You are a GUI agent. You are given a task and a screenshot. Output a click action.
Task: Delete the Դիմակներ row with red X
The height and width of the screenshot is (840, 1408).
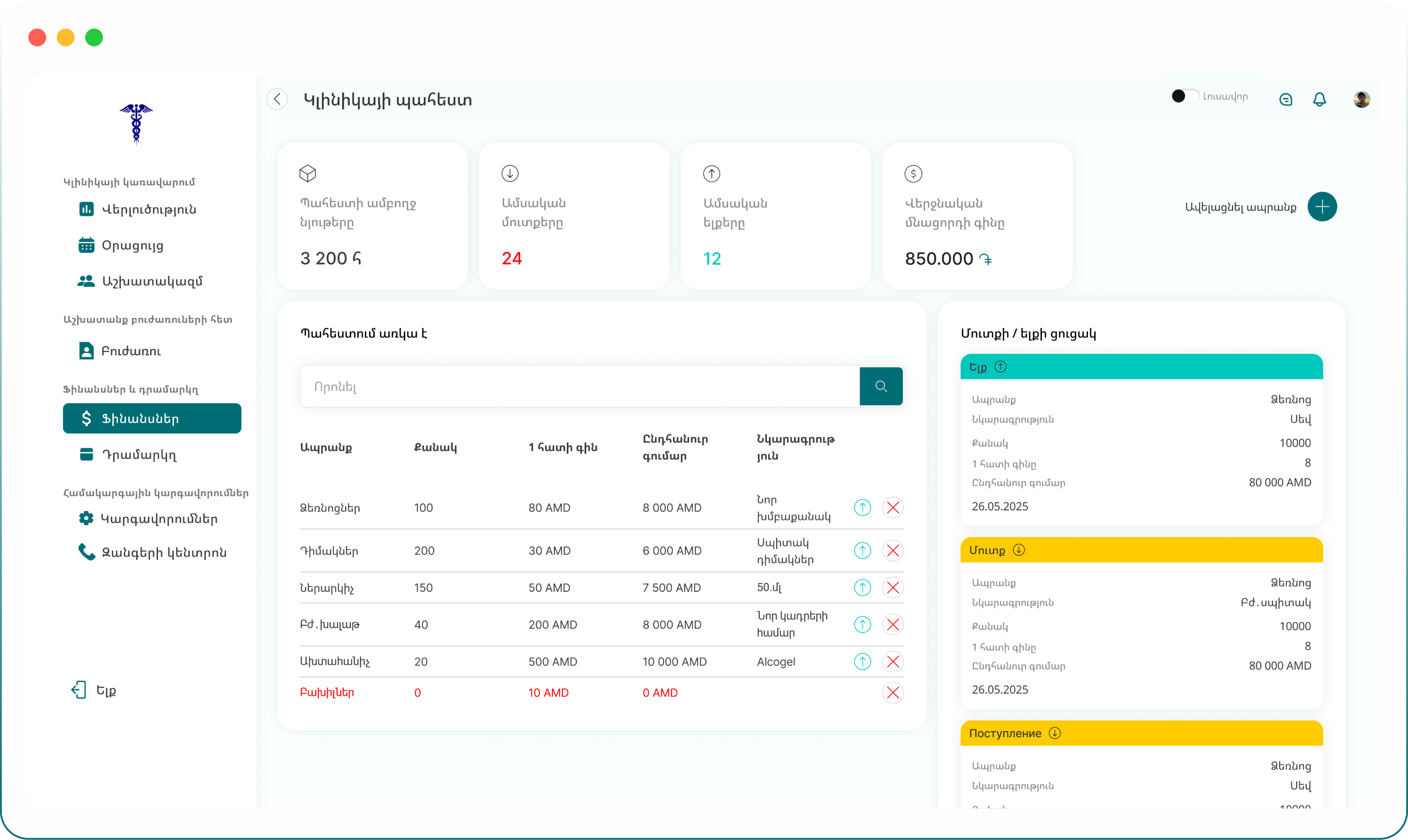(x=893, y=551)
